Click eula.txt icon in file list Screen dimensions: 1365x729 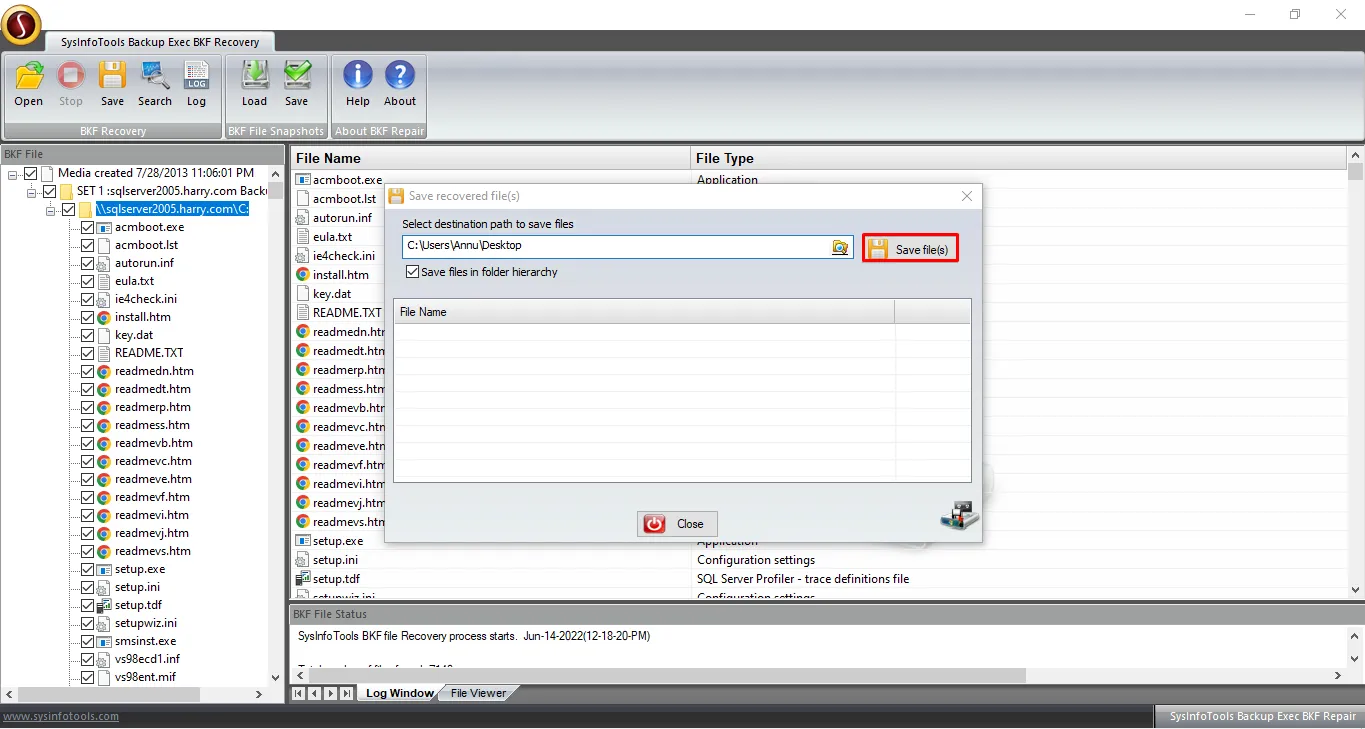tap(303, 237)
